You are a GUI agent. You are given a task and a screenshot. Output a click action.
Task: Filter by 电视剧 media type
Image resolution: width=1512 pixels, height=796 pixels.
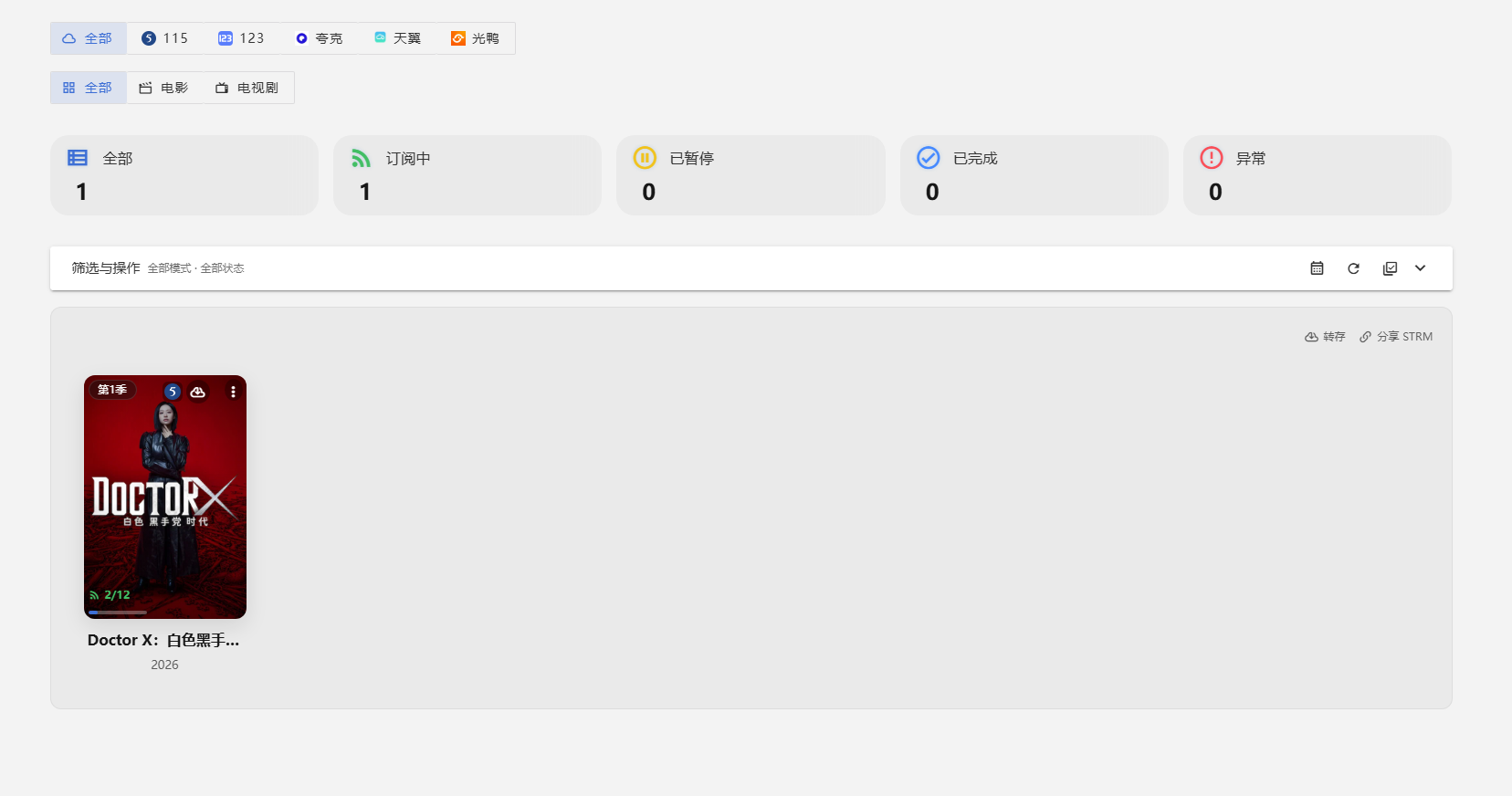point(247,88)
